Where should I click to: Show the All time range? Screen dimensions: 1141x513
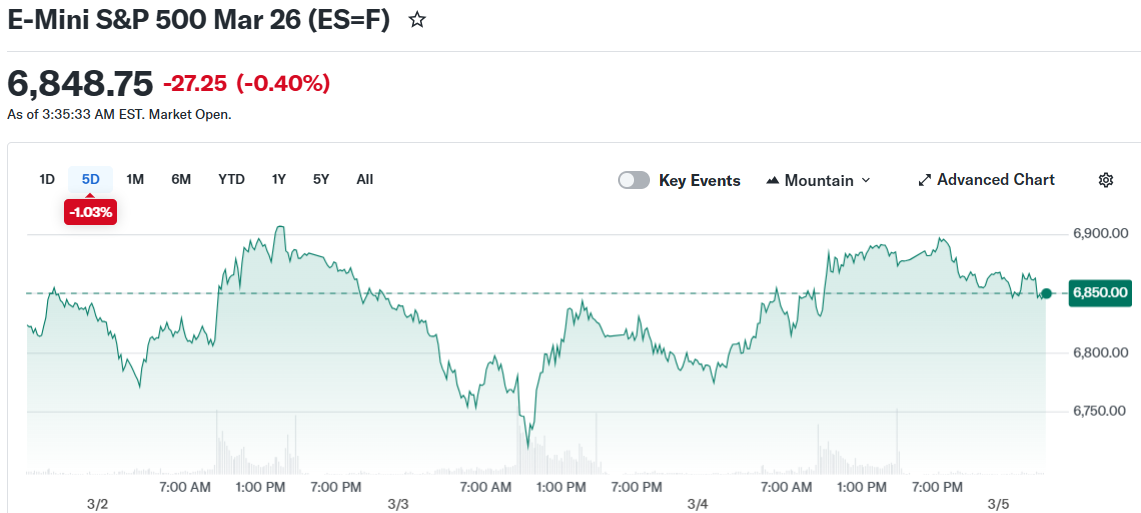365,179
